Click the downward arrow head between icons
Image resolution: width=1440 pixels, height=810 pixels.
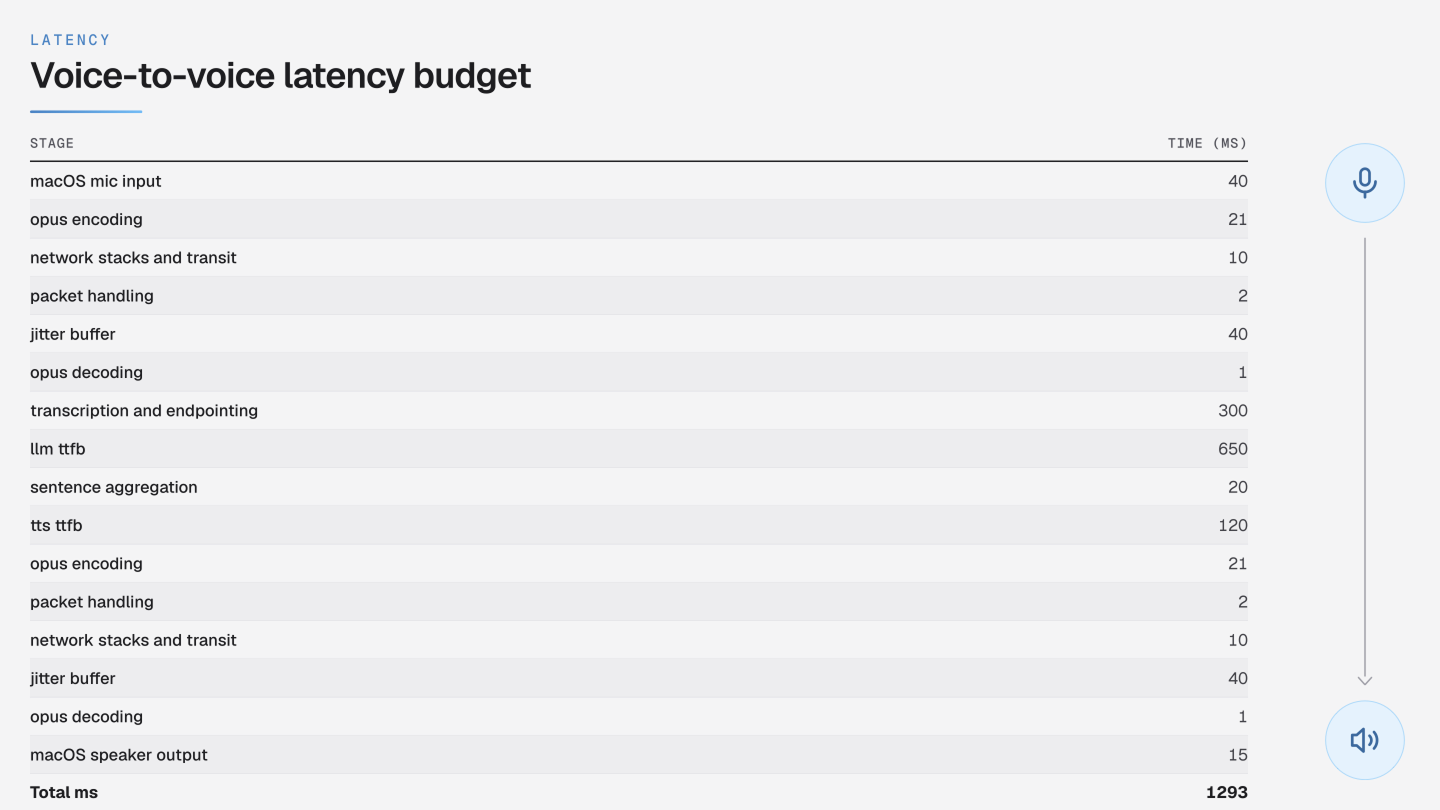1365,680
